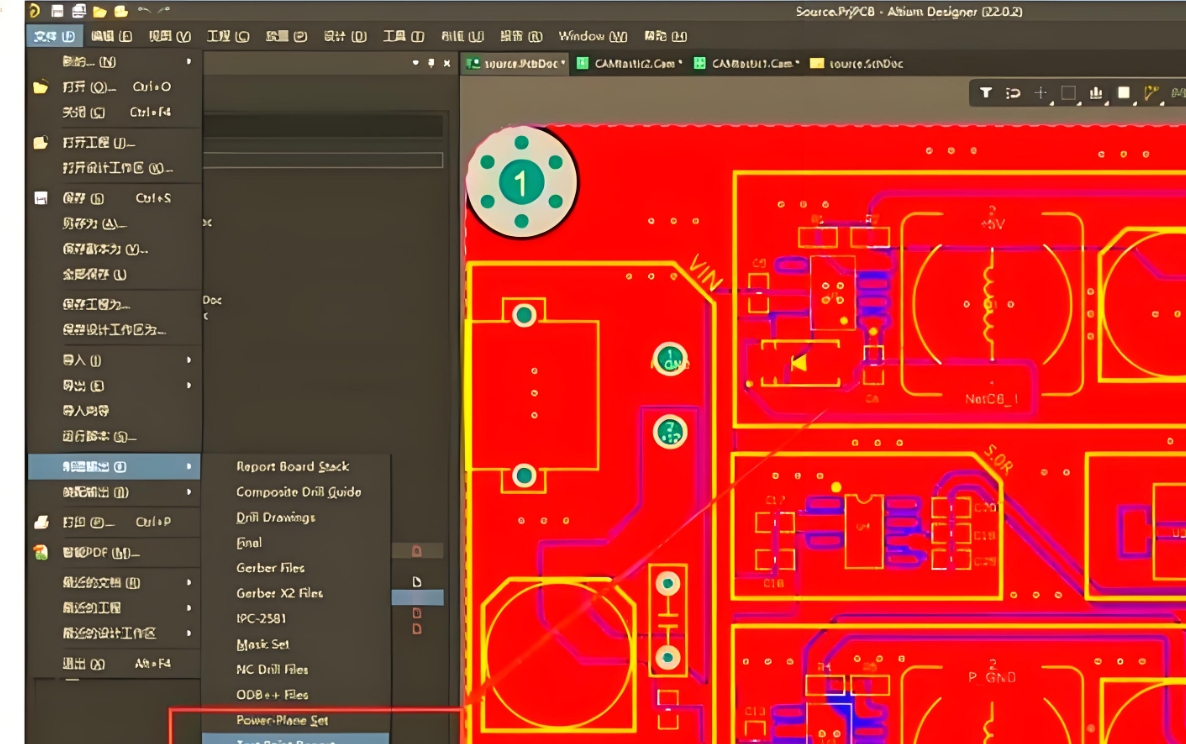Click the NetC8_1 label on the PCB
Screen dimensions: 1186x744
coord(991,398)
